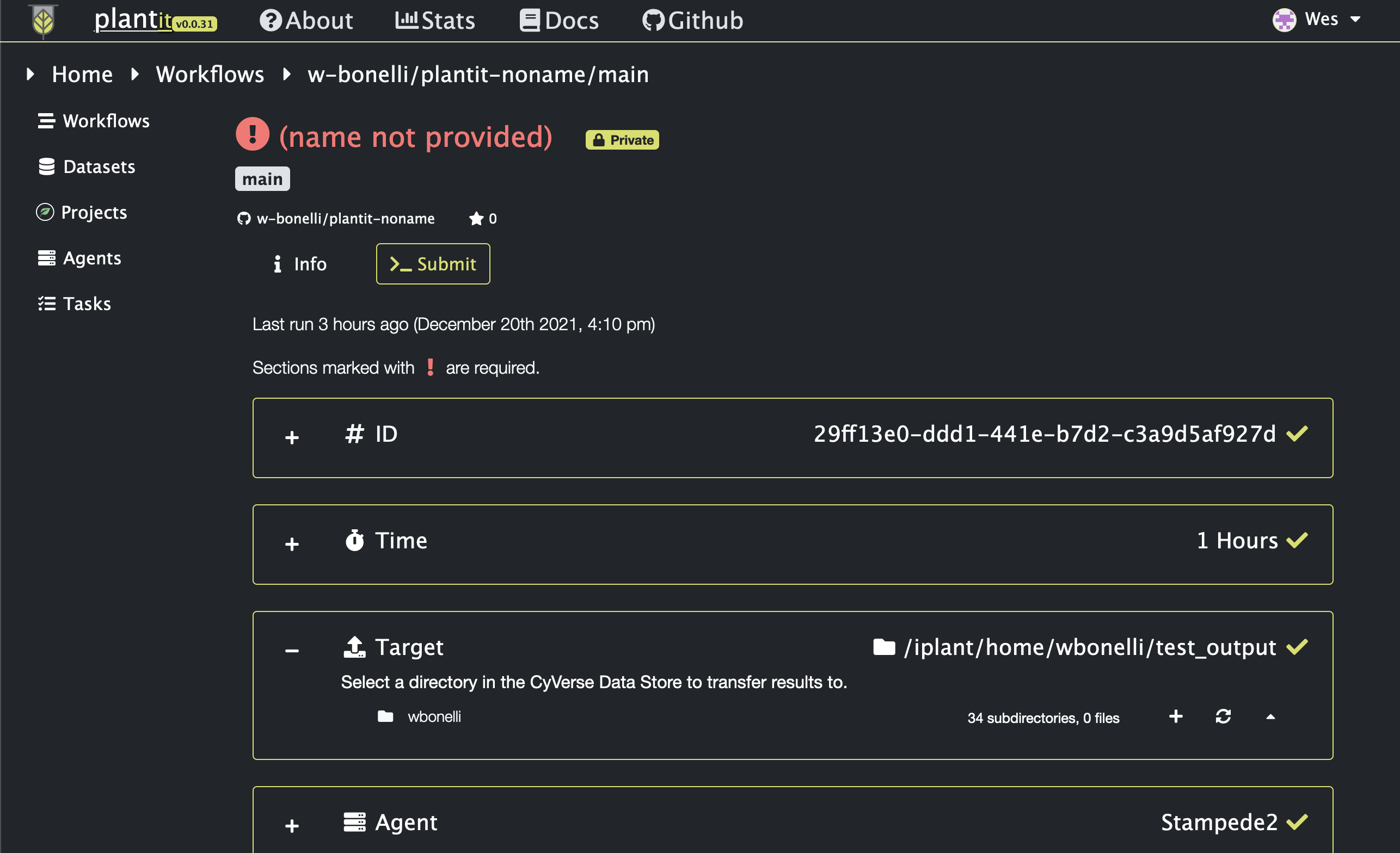This screenshot has width=1400, height=853.
Task: Open the Workflows sidebar section
Action: (x=94, y=120)
